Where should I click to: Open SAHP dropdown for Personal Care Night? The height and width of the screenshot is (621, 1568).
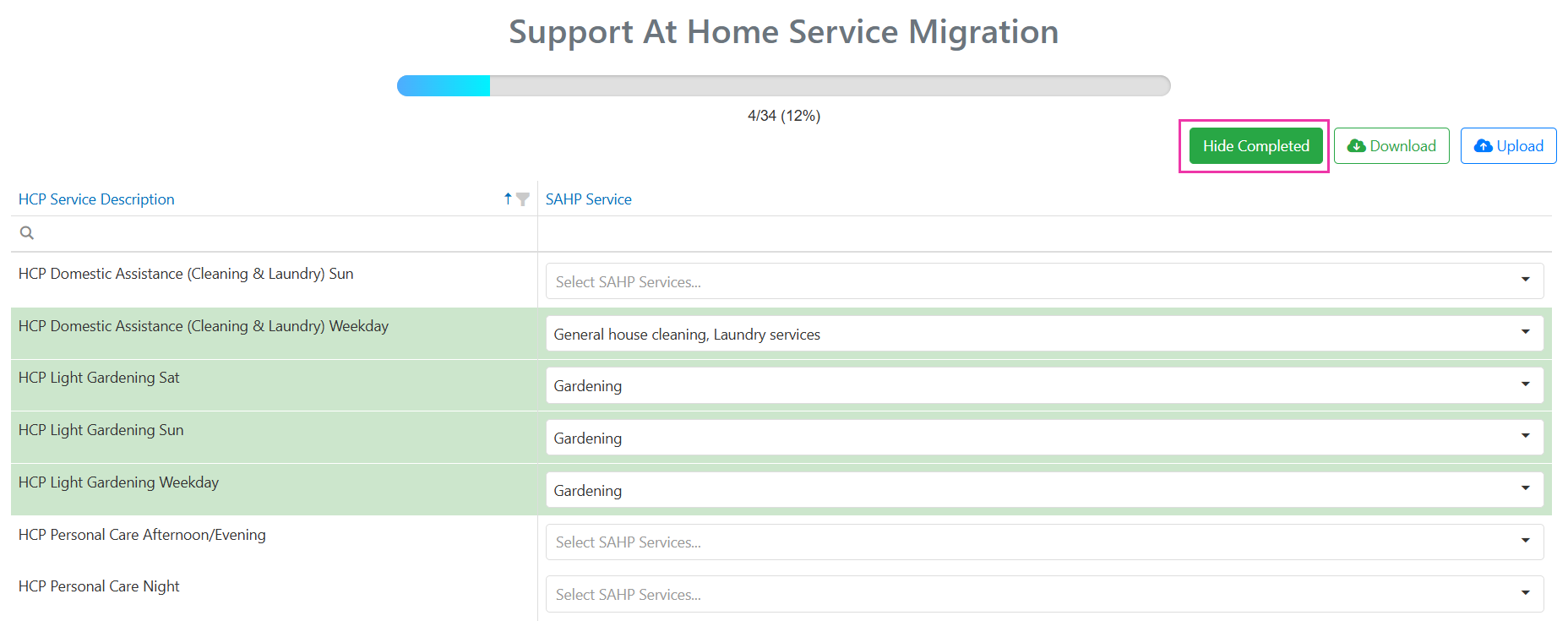[x=1044, y=594]
